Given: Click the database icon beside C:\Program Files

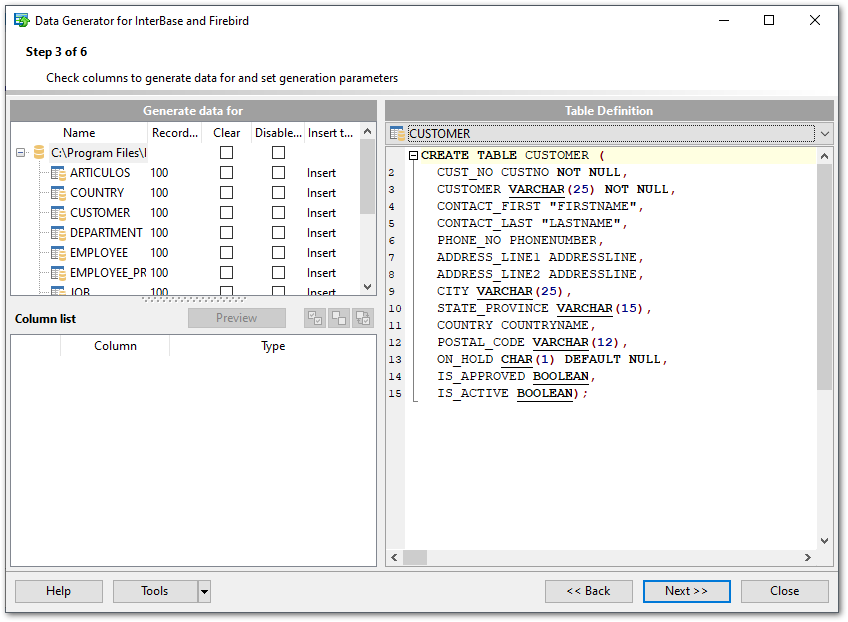Looking at the screenshot, I should pyautogui.click(x=39, y=153).
